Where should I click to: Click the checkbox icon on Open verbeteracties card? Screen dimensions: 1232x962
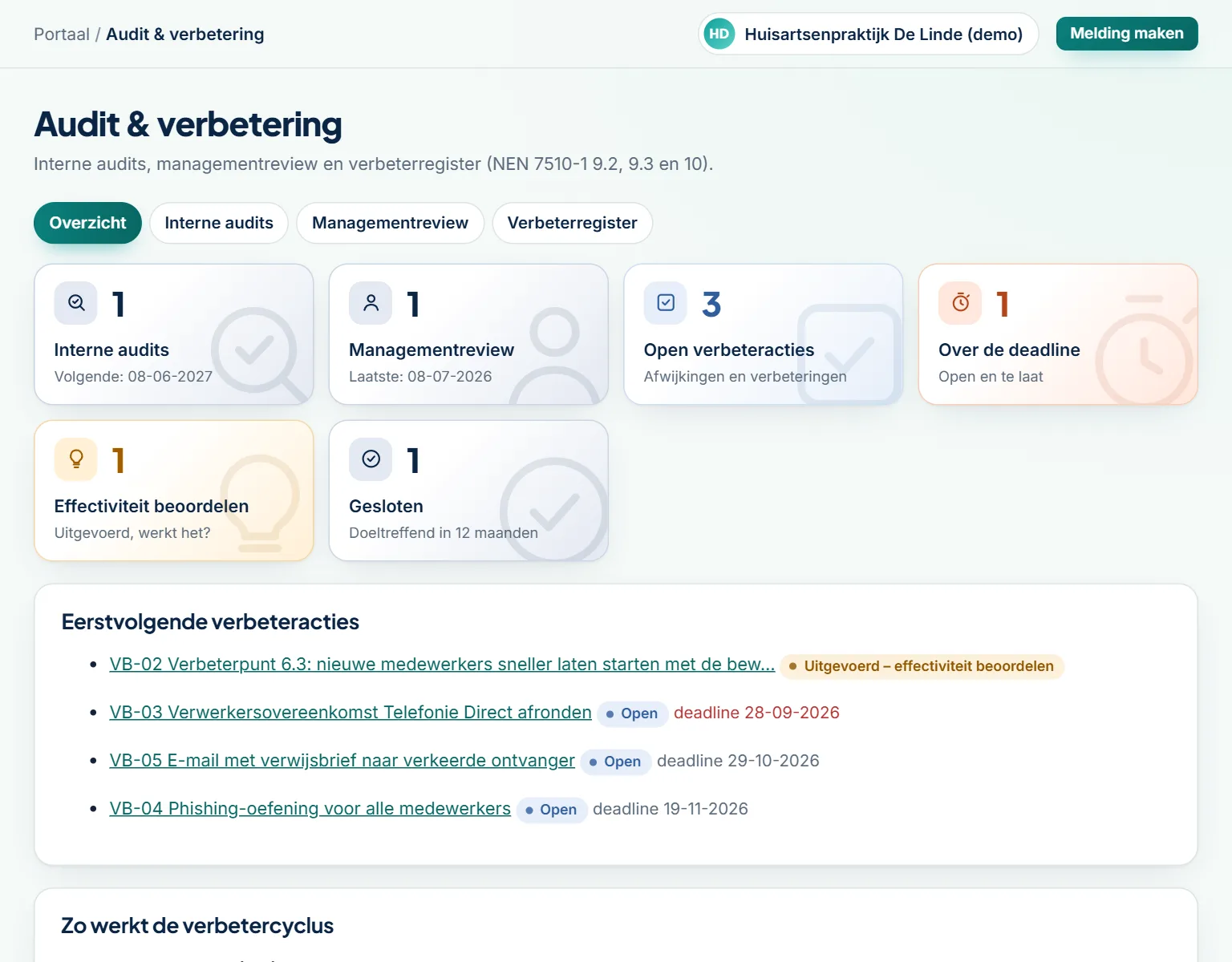point(666,303)
